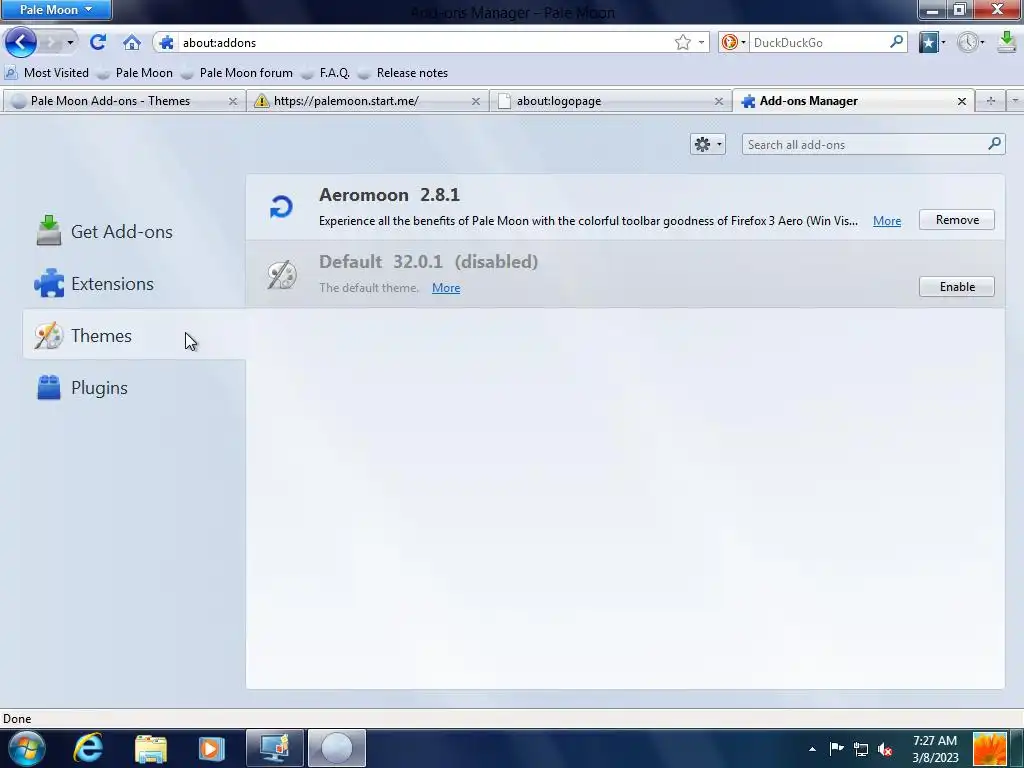Screen dimensions: 1024x768
Task: Open the search engine chooser dropdown arrow
Action: point(743,42)
